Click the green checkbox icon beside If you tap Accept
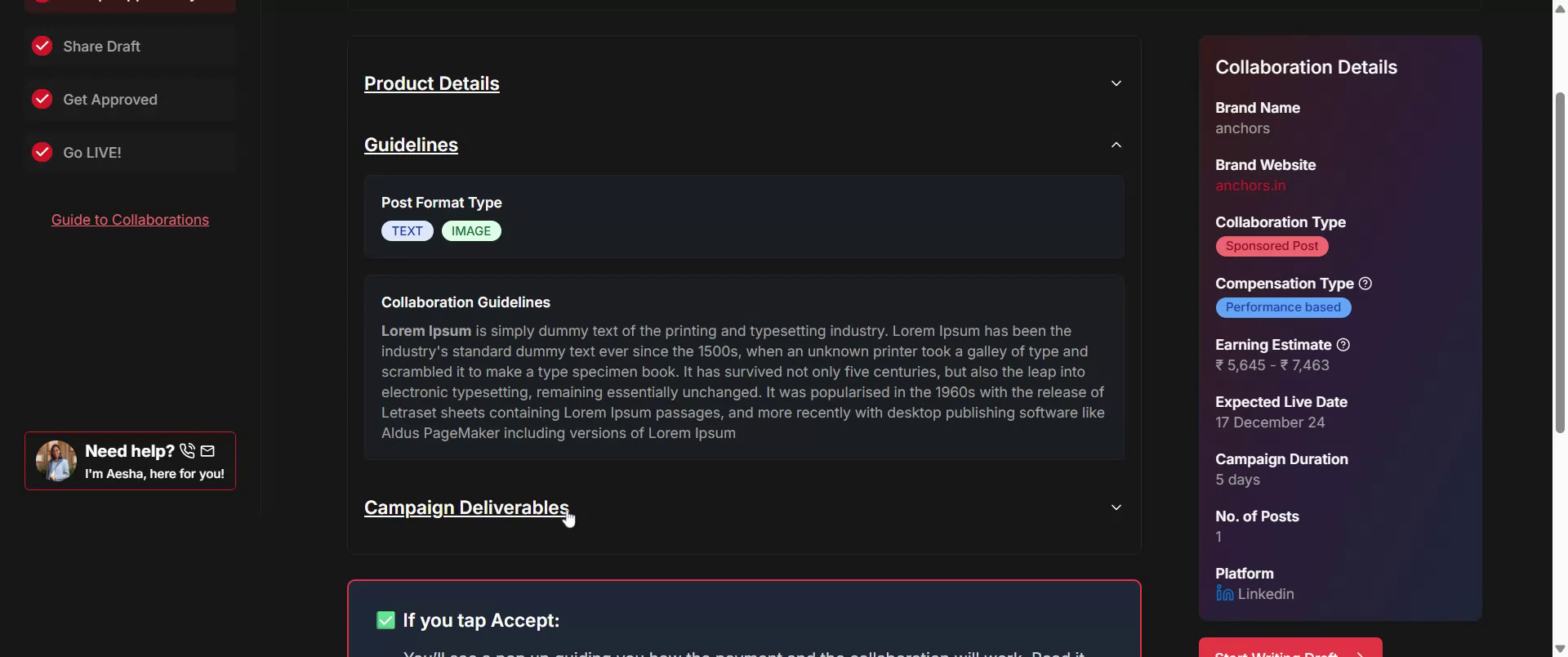 pos(385,620)
